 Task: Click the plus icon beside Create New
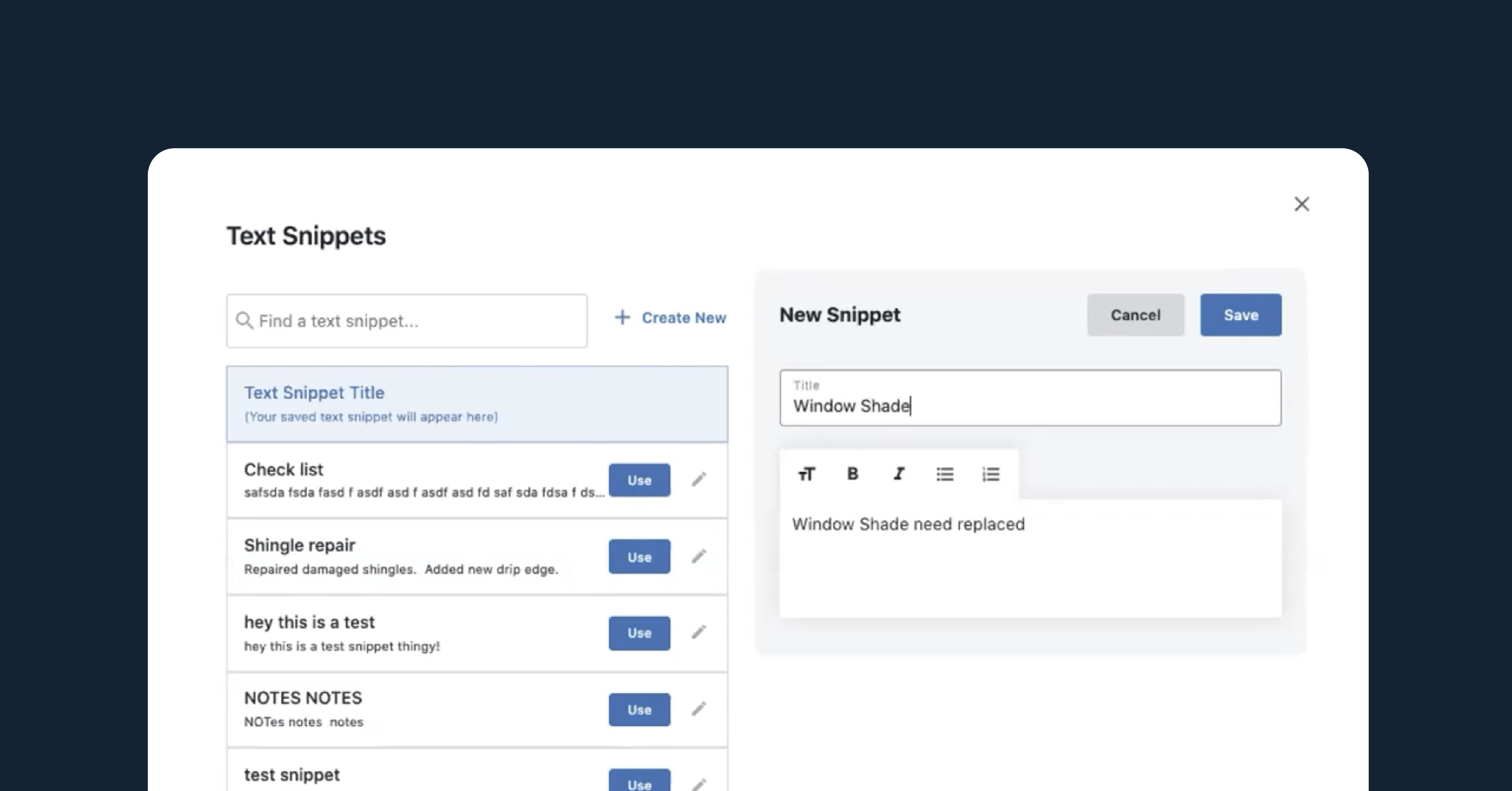pos(622,318)
